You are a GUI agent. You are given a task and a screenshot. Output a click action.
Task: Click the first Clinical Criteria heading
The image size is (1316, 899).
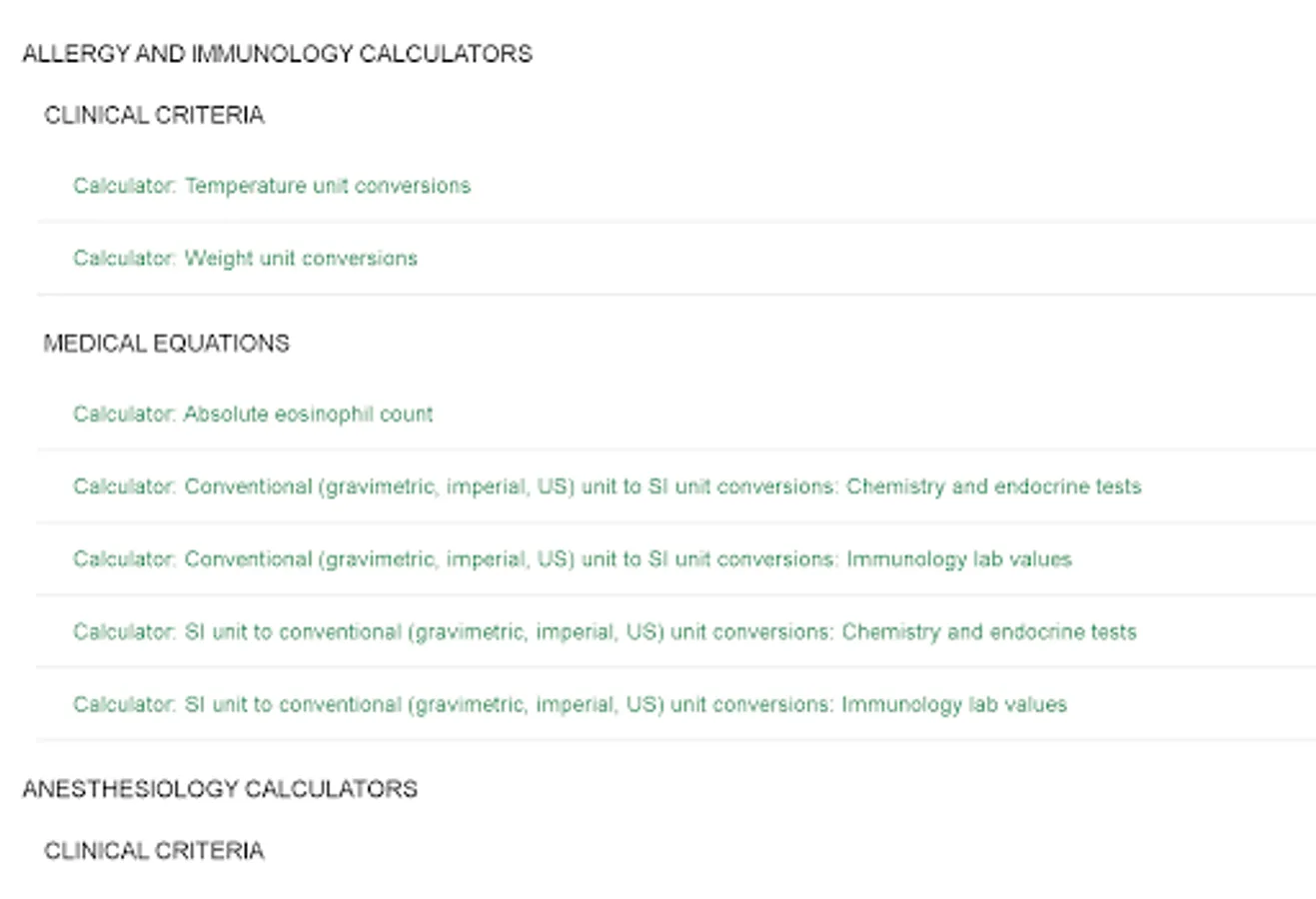pyautogui.click(x=154, y=116)
